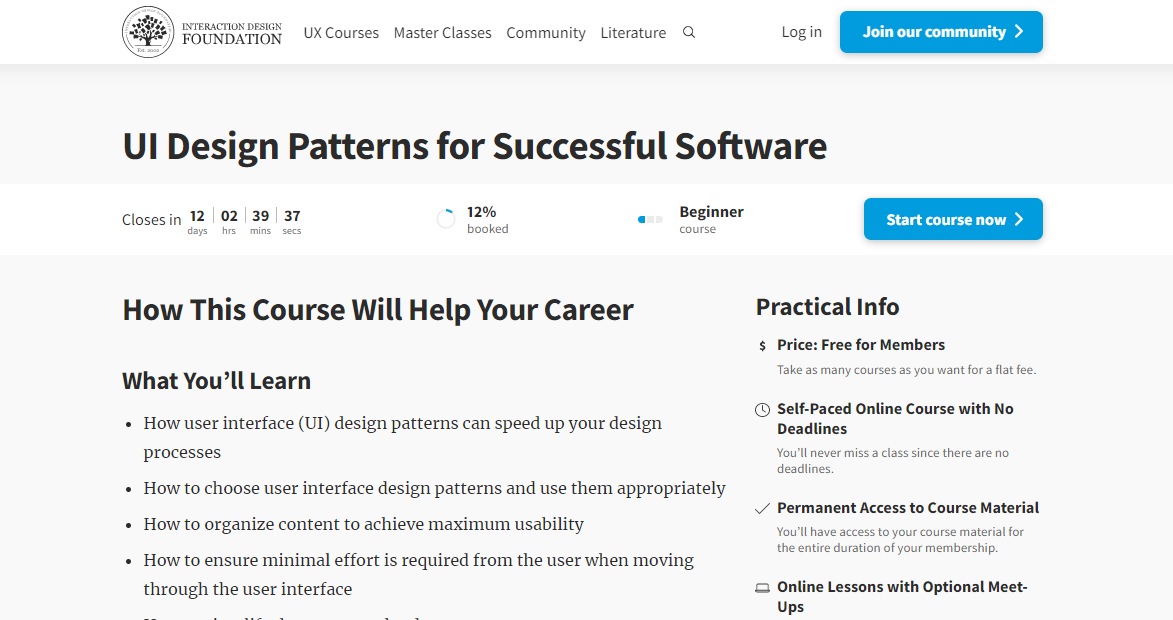Click the Start course now button
This screenshot has width=1173, height=620.
[953, 219]
